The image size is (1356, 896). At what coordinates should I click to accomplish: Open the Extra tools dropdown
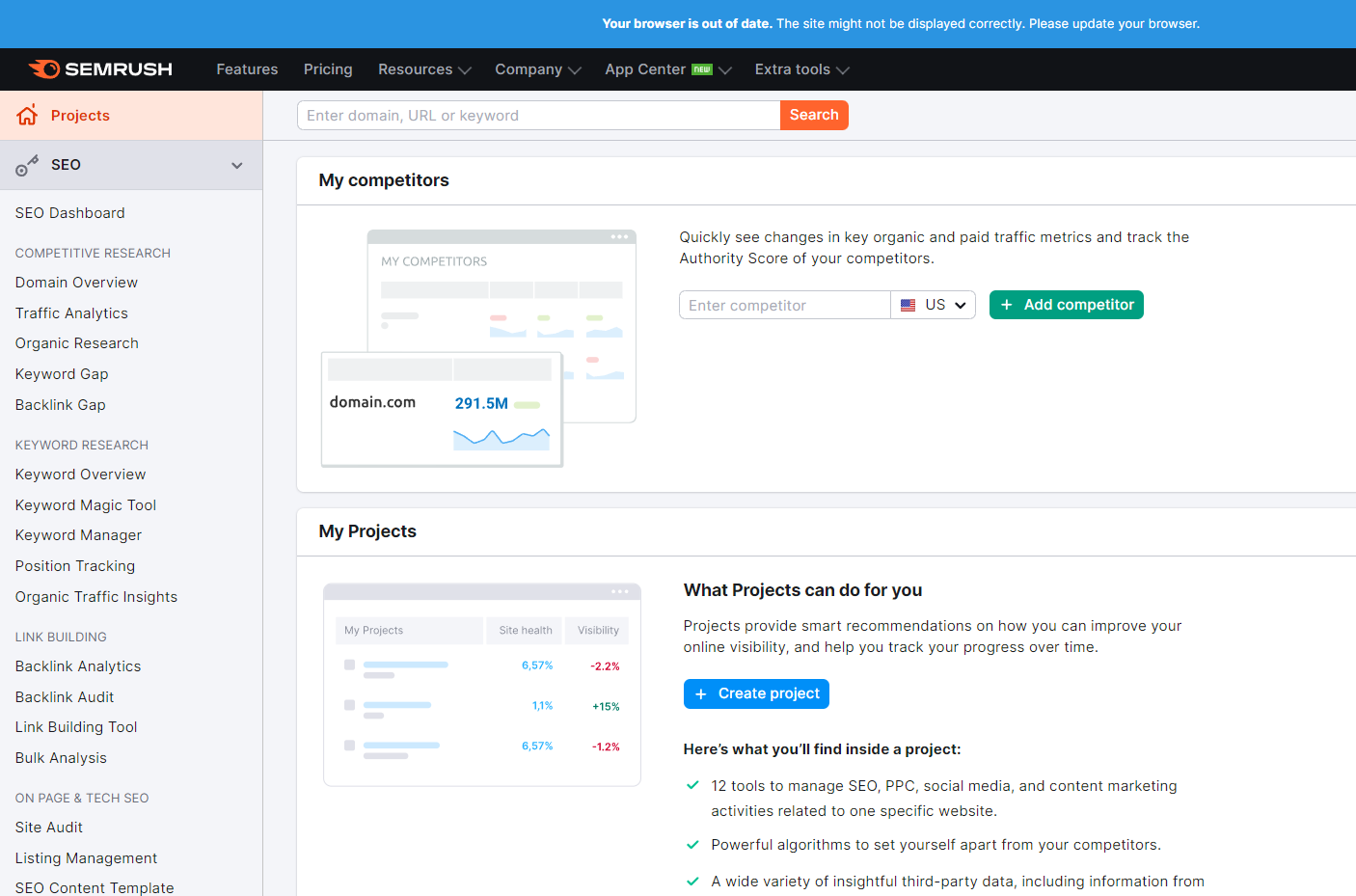click(x=801, y=69)
